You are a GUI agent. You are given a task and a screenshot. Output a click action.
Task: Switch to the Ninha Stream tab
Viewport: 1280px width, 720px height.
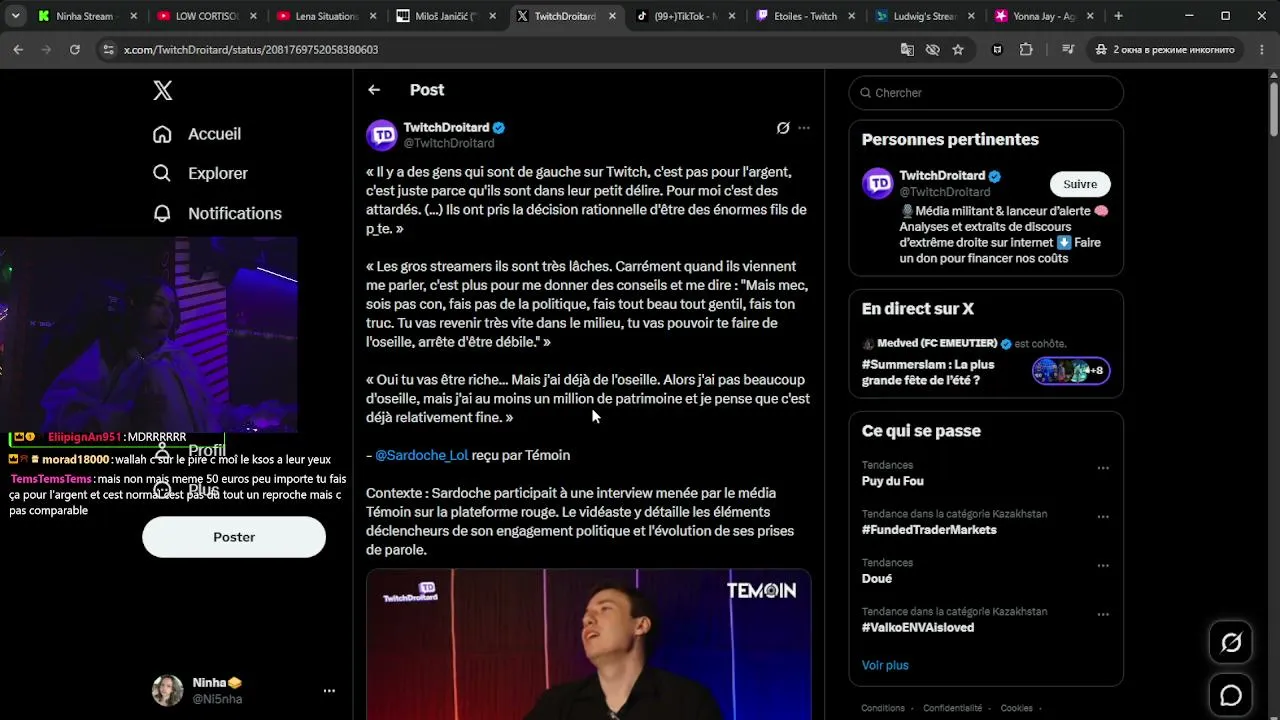pyautogui.click(x=84, y=16)
